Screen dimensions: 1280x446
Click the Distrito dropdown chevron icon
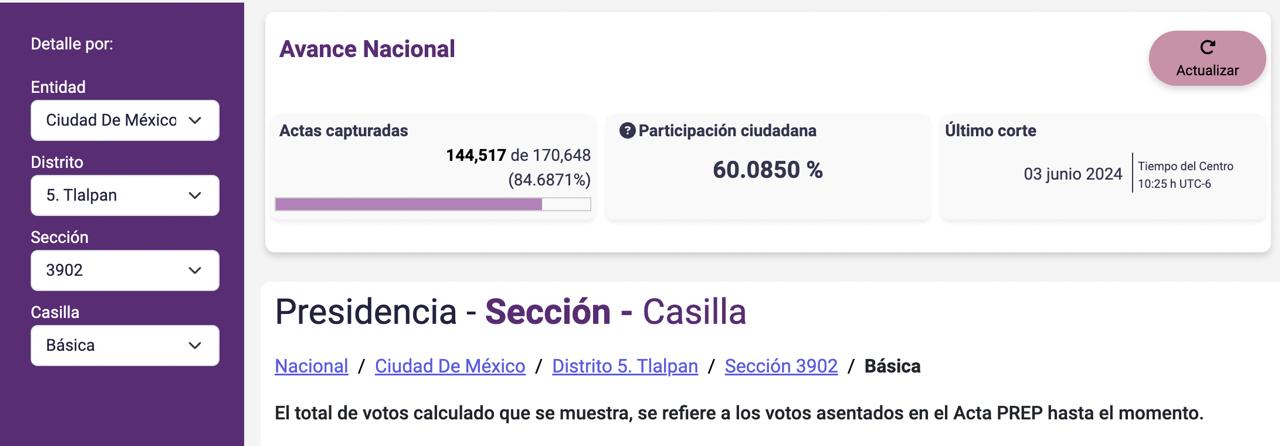click(195, 195)
